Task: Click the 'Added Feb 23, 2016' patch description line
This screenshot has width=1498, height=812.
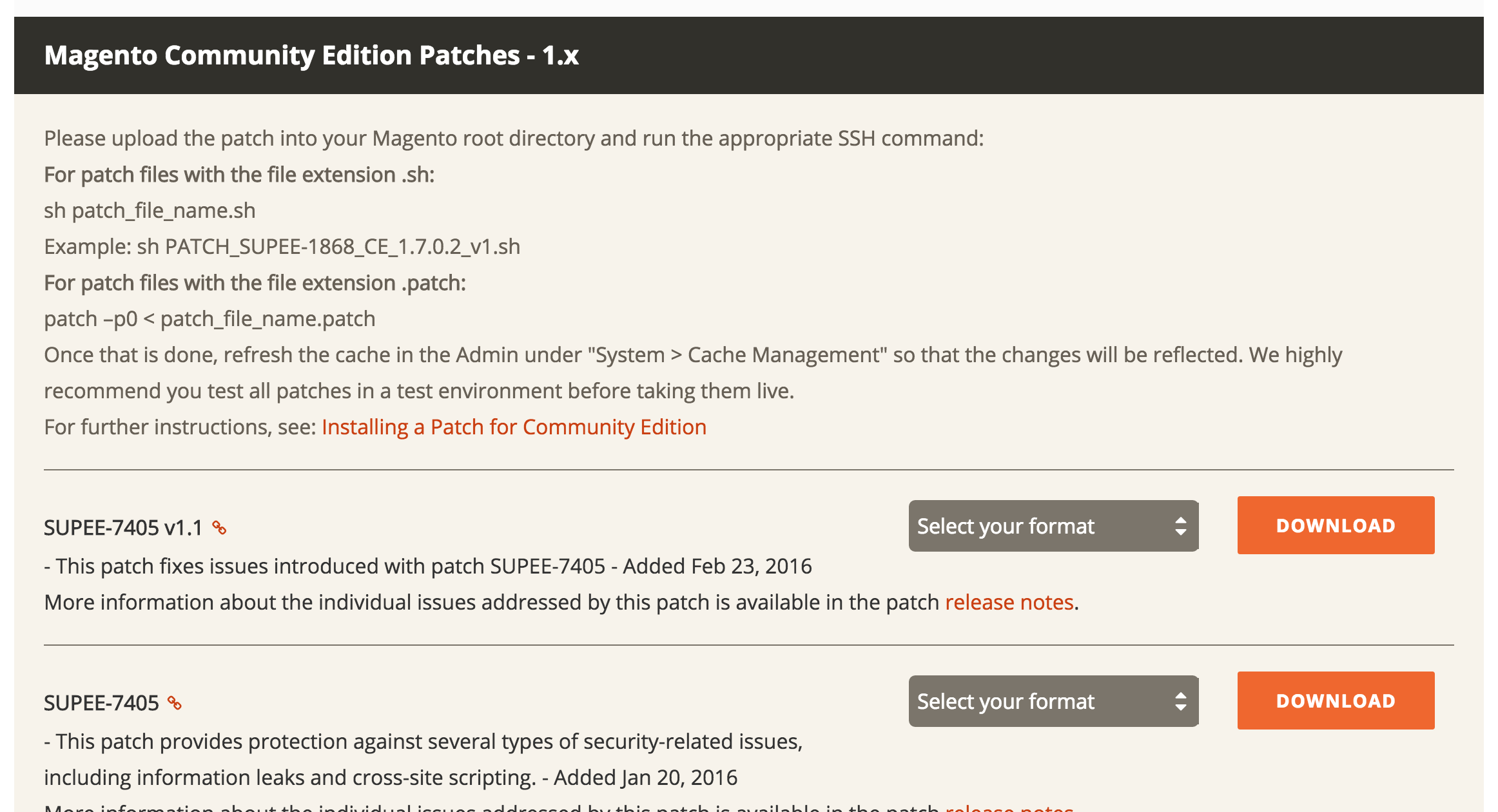Action: point(427,566)
